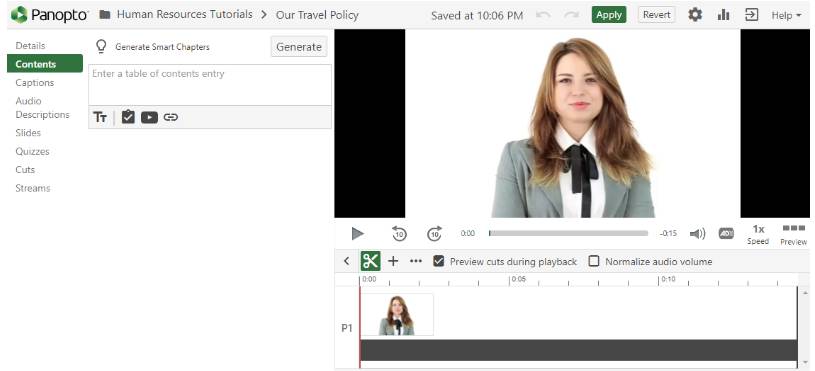Open Human Resources Tutorials folder icon
815x371 pixels.
(105, 15)
